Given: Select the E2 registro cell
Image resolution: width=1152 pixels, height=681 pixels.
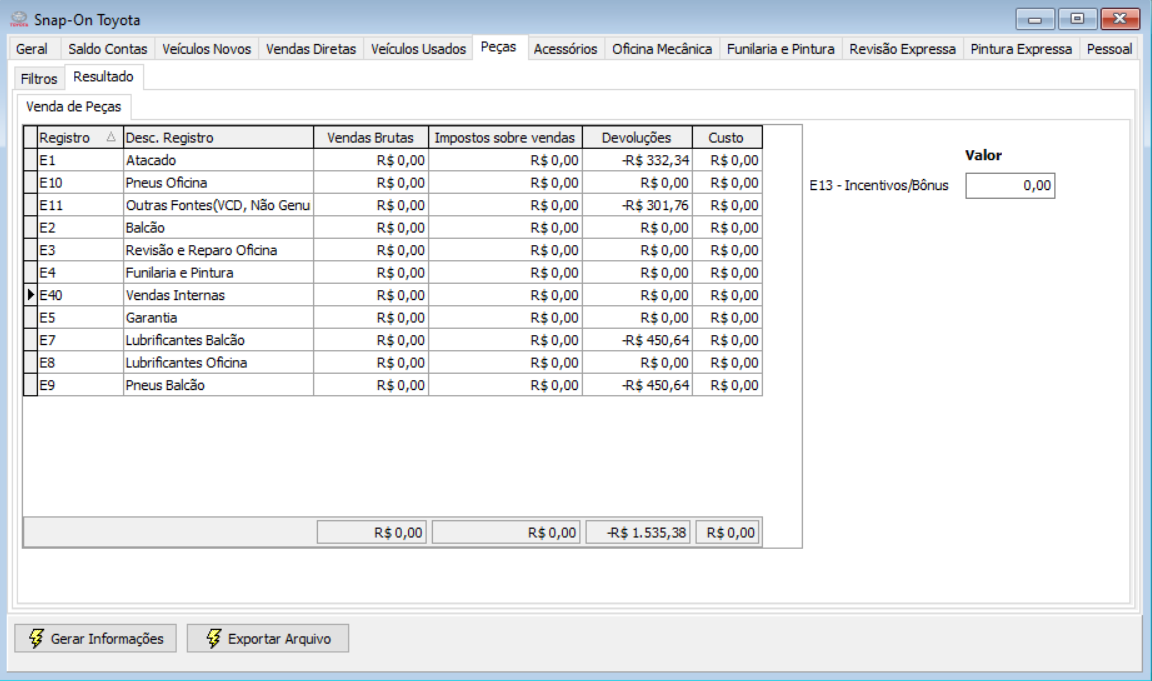Looking at the screenshot, I should (80, 228).
